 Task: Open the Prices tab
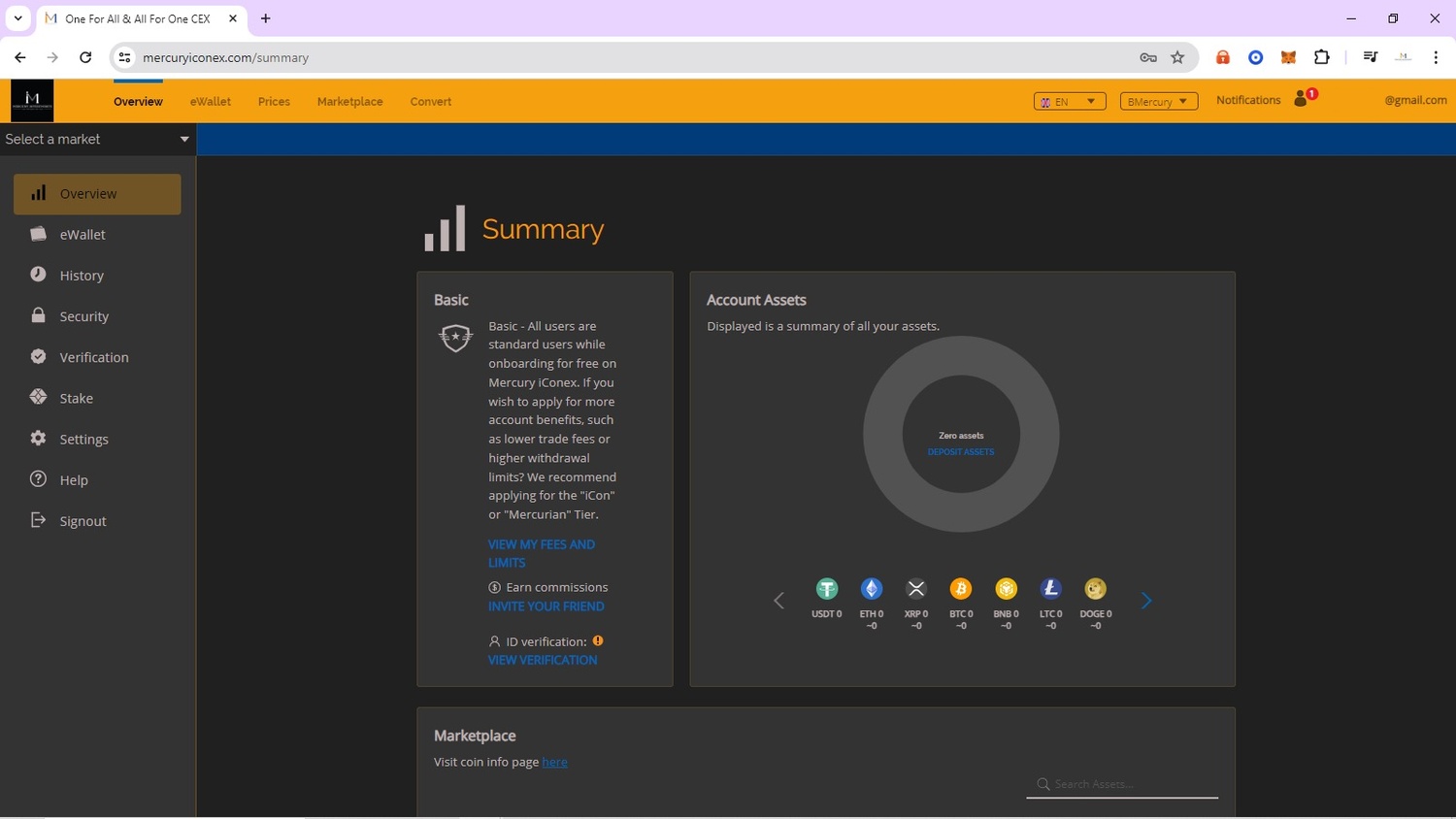point(274,101)
